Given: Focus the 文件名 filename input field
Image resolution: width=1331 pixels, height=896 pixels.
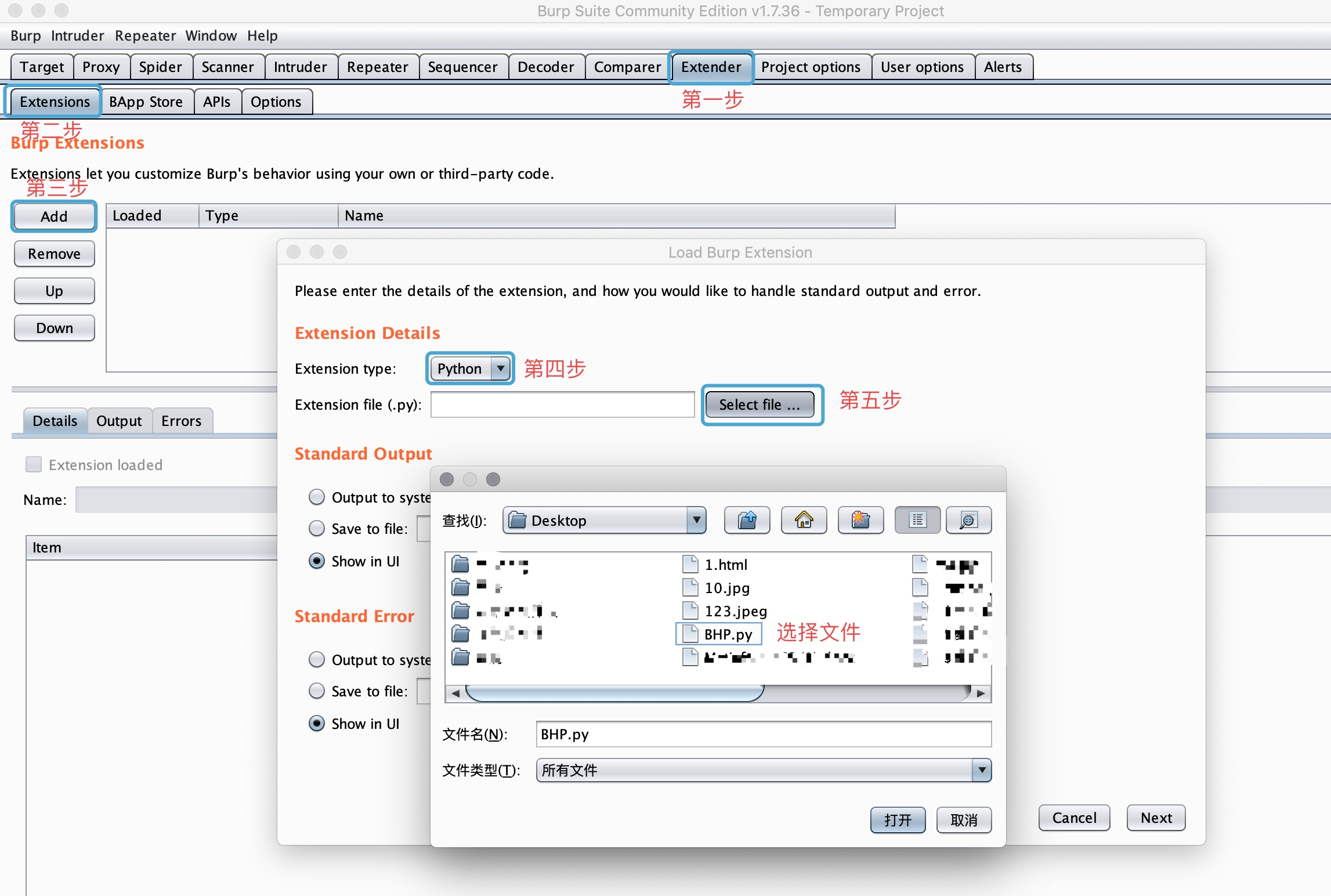Looking at the screenshot, I should point(764,734).
